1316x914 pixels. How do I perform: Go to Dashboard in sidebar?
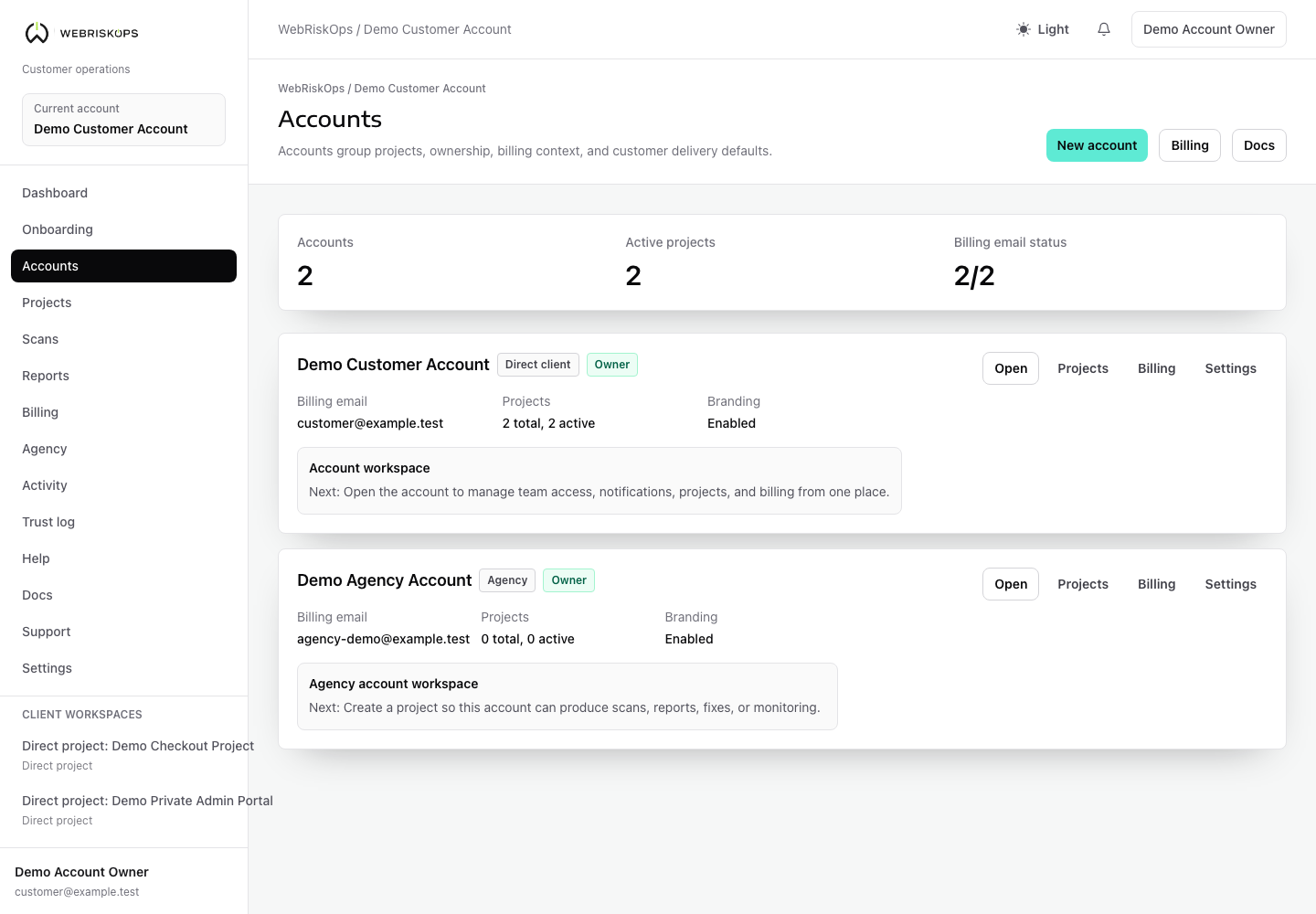[x=123, y=193]
